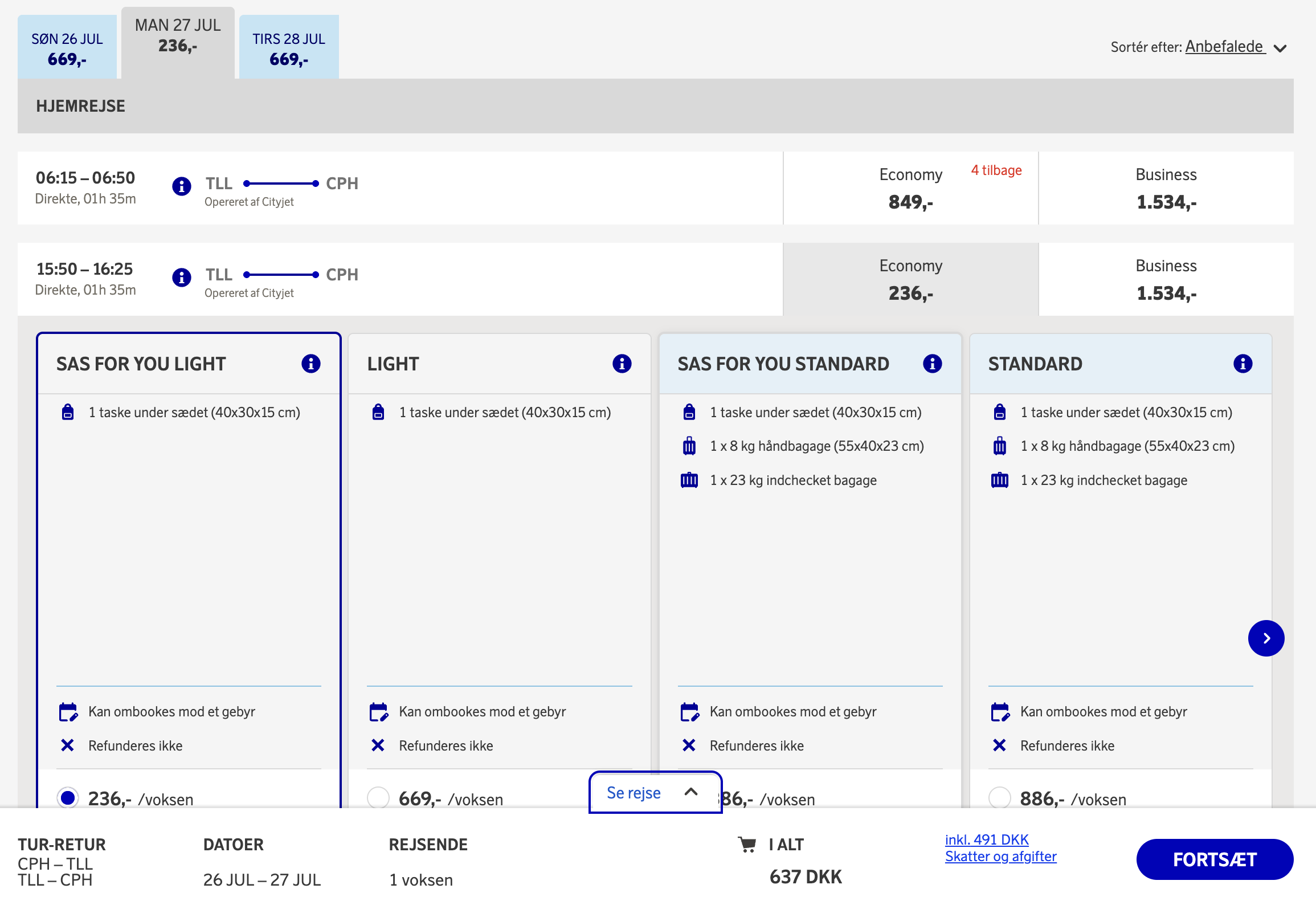This screenshot has width=1316, height=905.
Task: Collapse the Se rejse panel
Action: (655, 793)
